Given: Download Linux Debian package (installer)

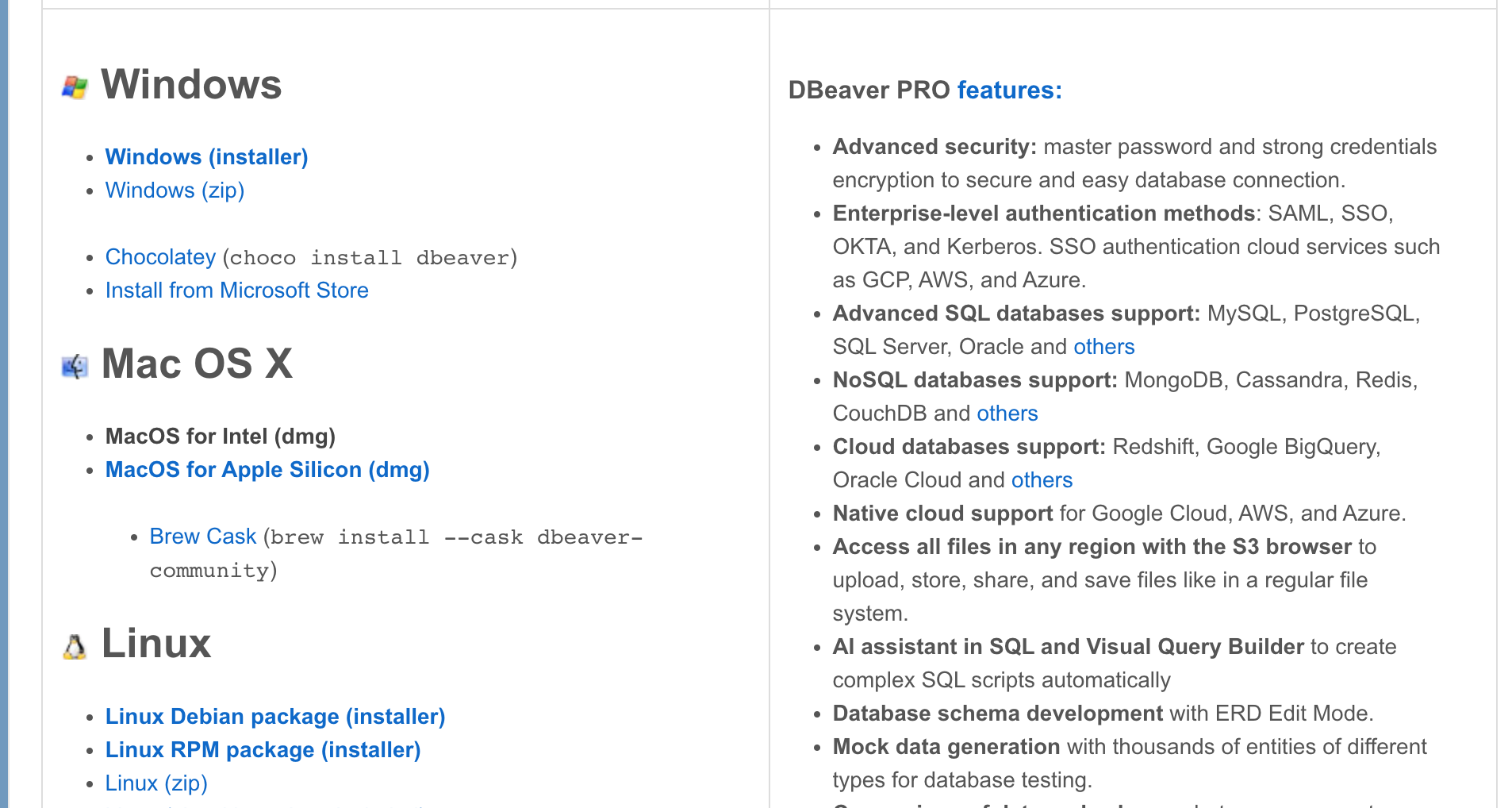Looking at the screenshot, I should coord(275,717).
